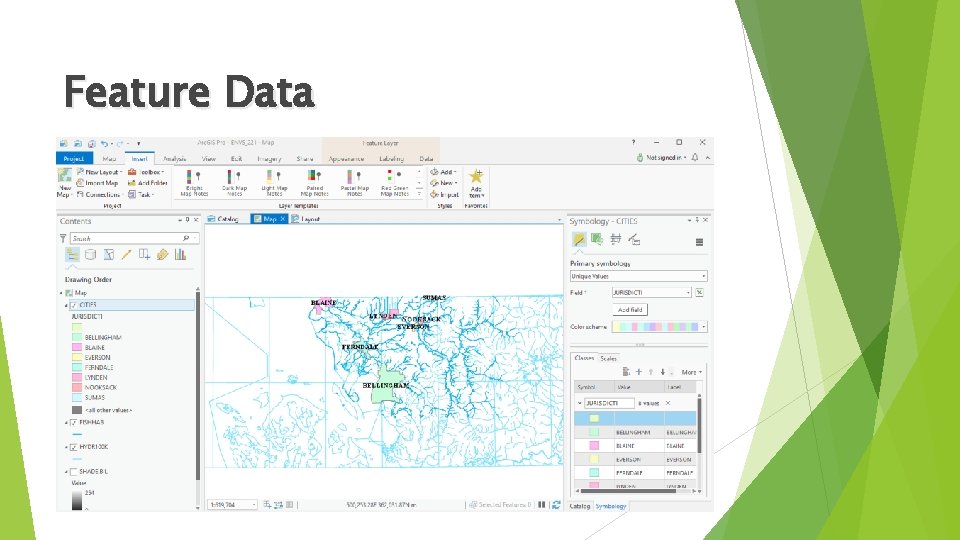Switch to the Map ribbon tab
The height and width of the screenshot is (540, 960).
109,159
